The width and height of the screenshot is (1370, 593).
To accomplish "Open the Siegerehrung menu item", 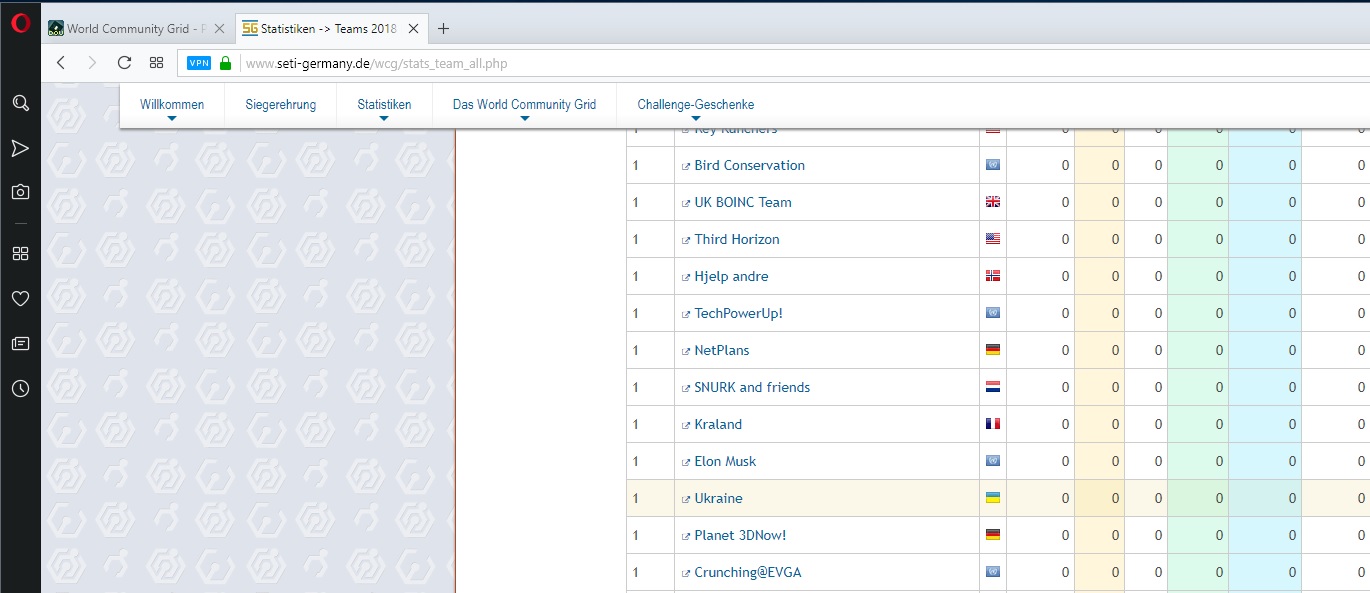I will tap(281, 105).
